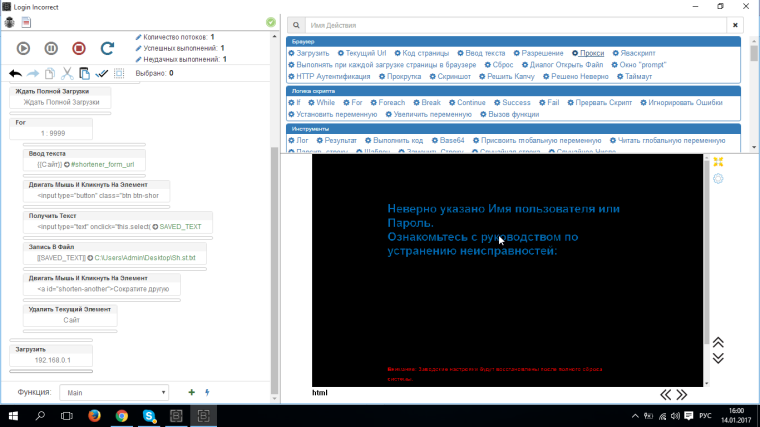Add Вызов функции action
The image size is (760, 427).
(510, 114)
